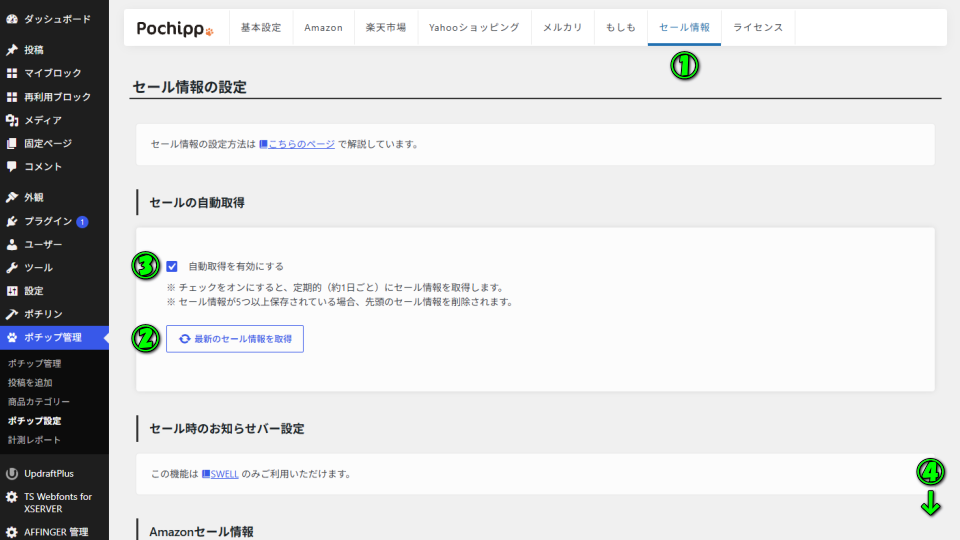Viewport: 960px width, 540px height.
Task: Disable the 自動取得を有効にする checkbox
Action: pos(172,266)
